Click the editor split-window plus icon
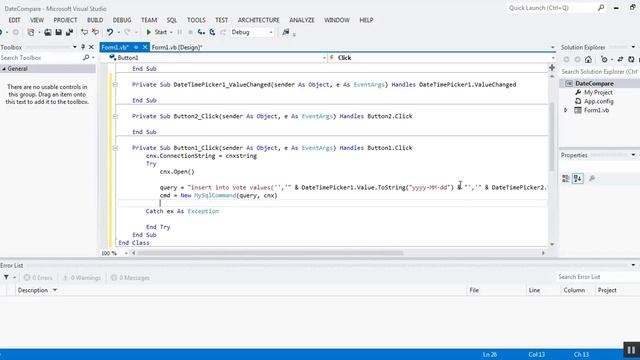640x360 pixels. pos(552,68)
